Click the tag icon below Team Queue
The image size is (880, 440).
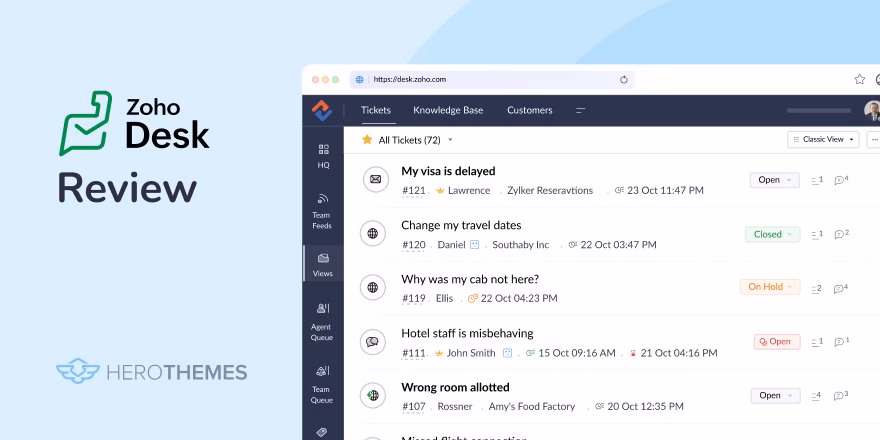(x=322, y=432)
